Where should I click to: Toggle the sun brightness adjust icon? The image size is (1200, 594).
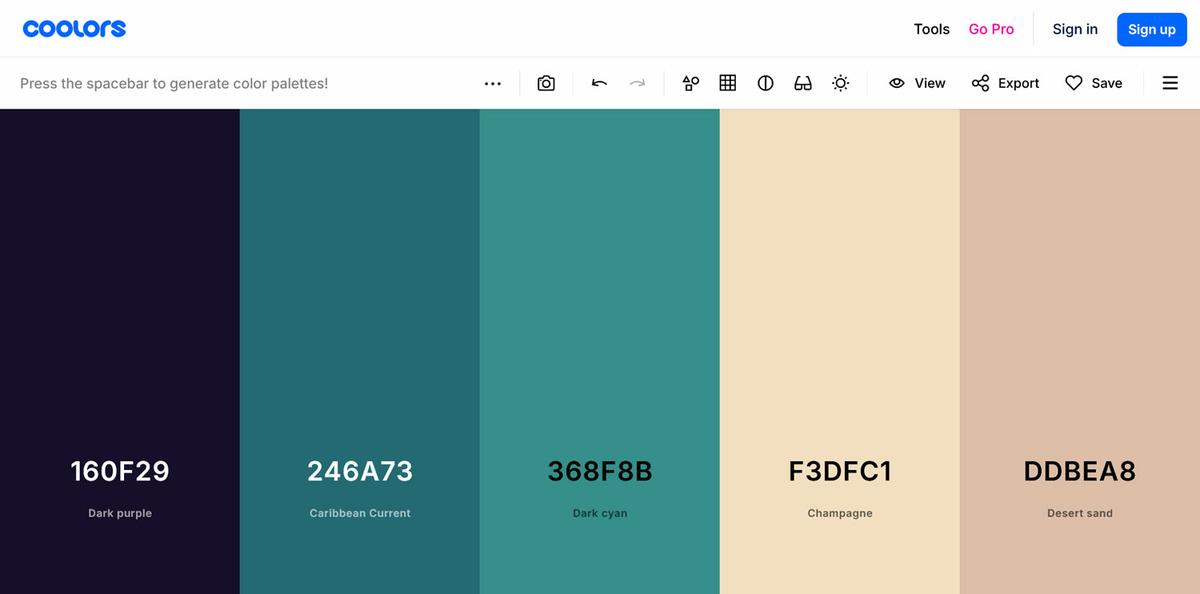841,83
